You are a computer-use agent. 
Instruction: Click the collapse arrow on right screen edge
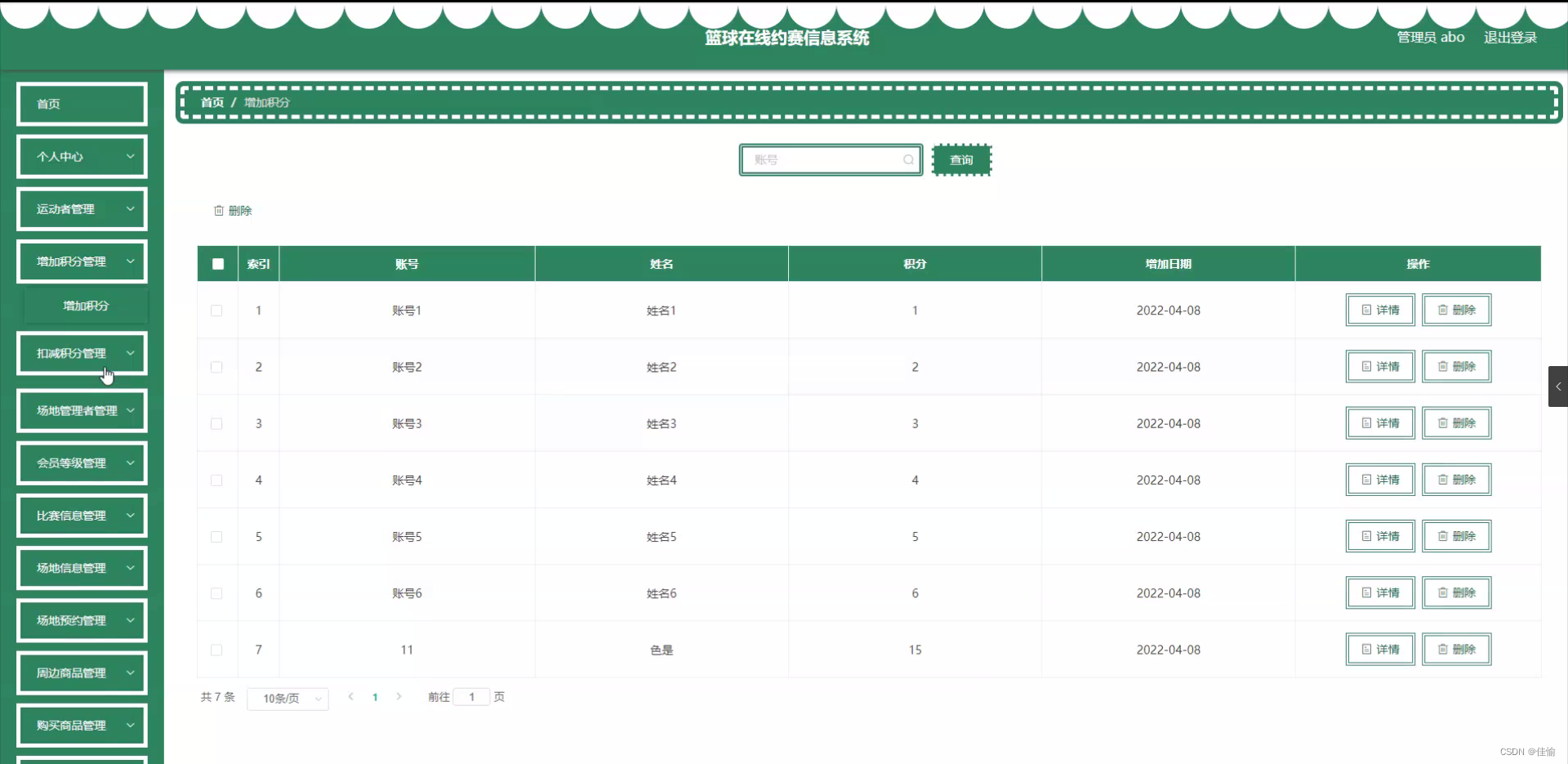(x=1558, y=386)
